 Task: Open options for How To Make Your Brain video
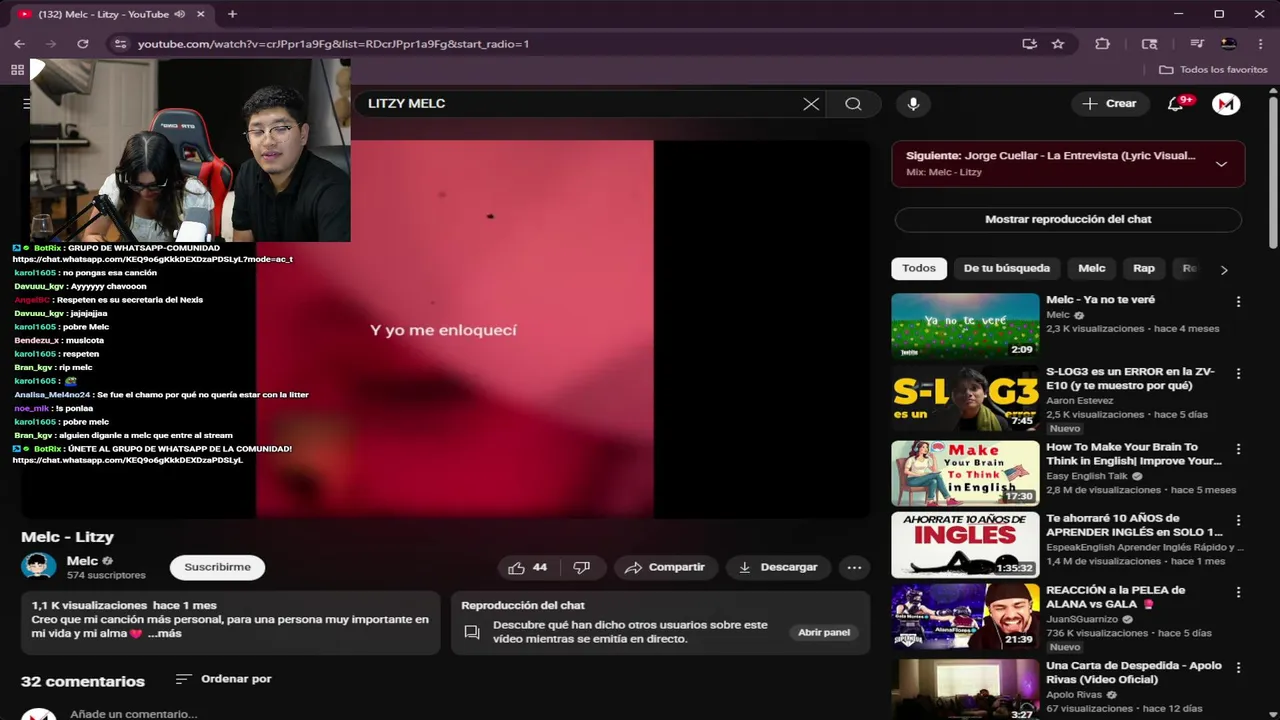[1238, 450]
